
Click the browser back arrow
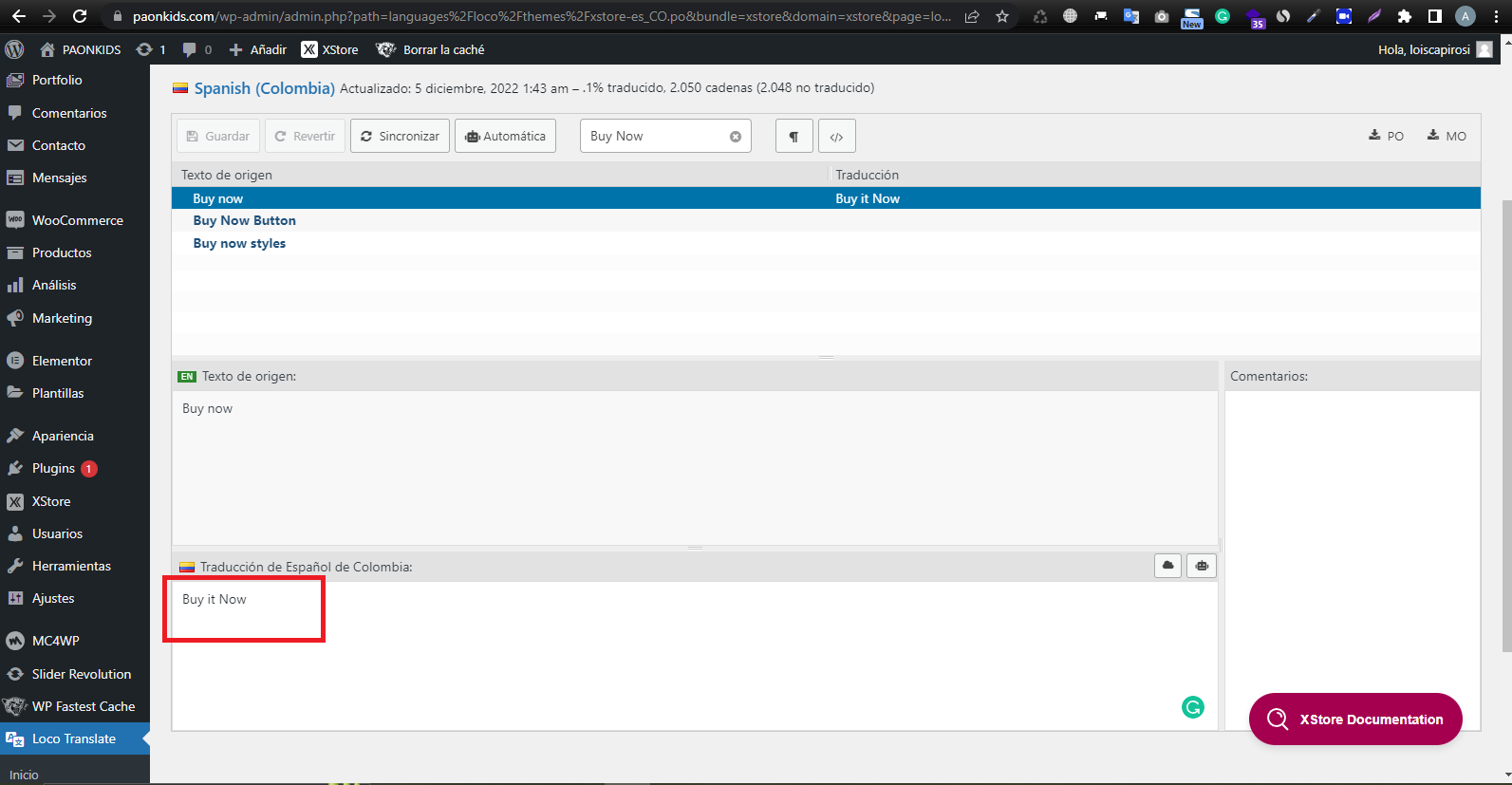point(18,16)
